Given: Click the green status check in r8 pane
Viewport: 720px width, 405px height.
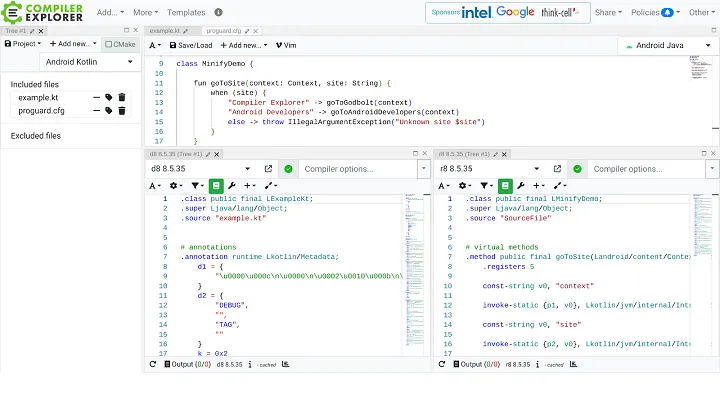Looking at the screenshot, I should click(x=574, y=169).
